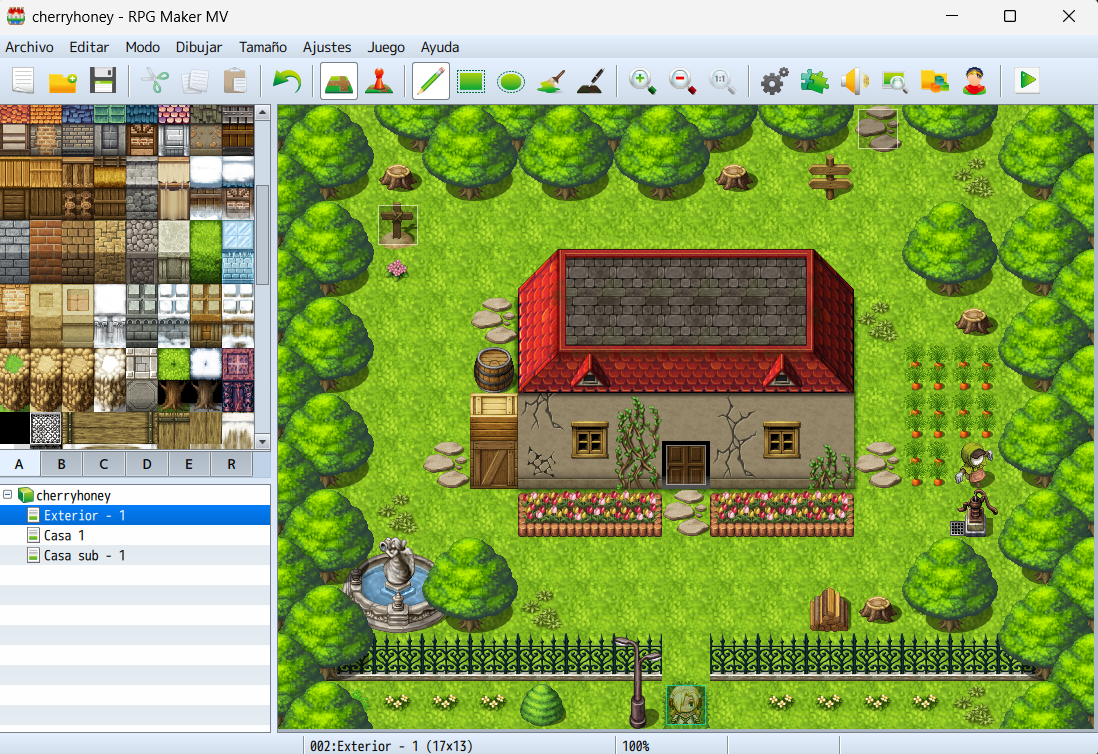
Task: Switch to Map editing mode
Action: 339,81
